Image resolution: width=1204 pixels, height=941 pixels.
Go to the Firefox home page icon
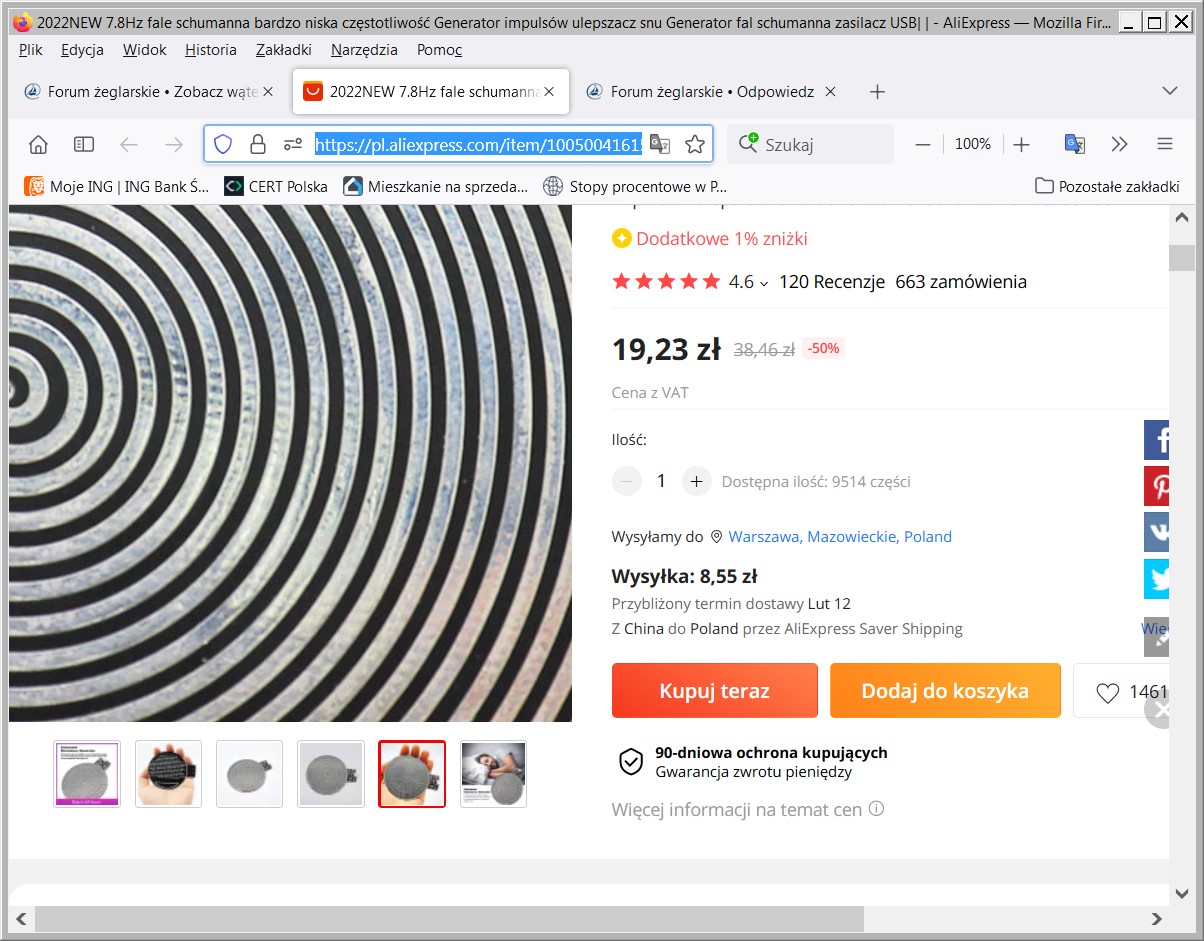(x=38, y=144)
